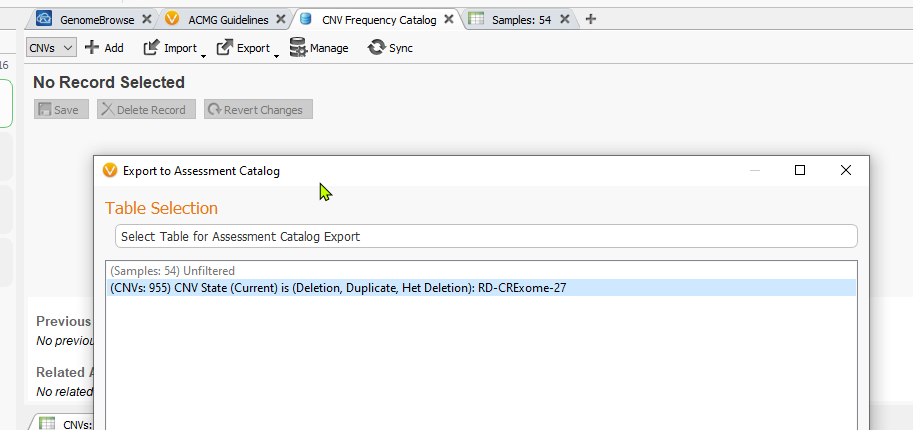Close the Export to Assessment Catalog dialog
This screenshot has height=430, width=913.
845,170
